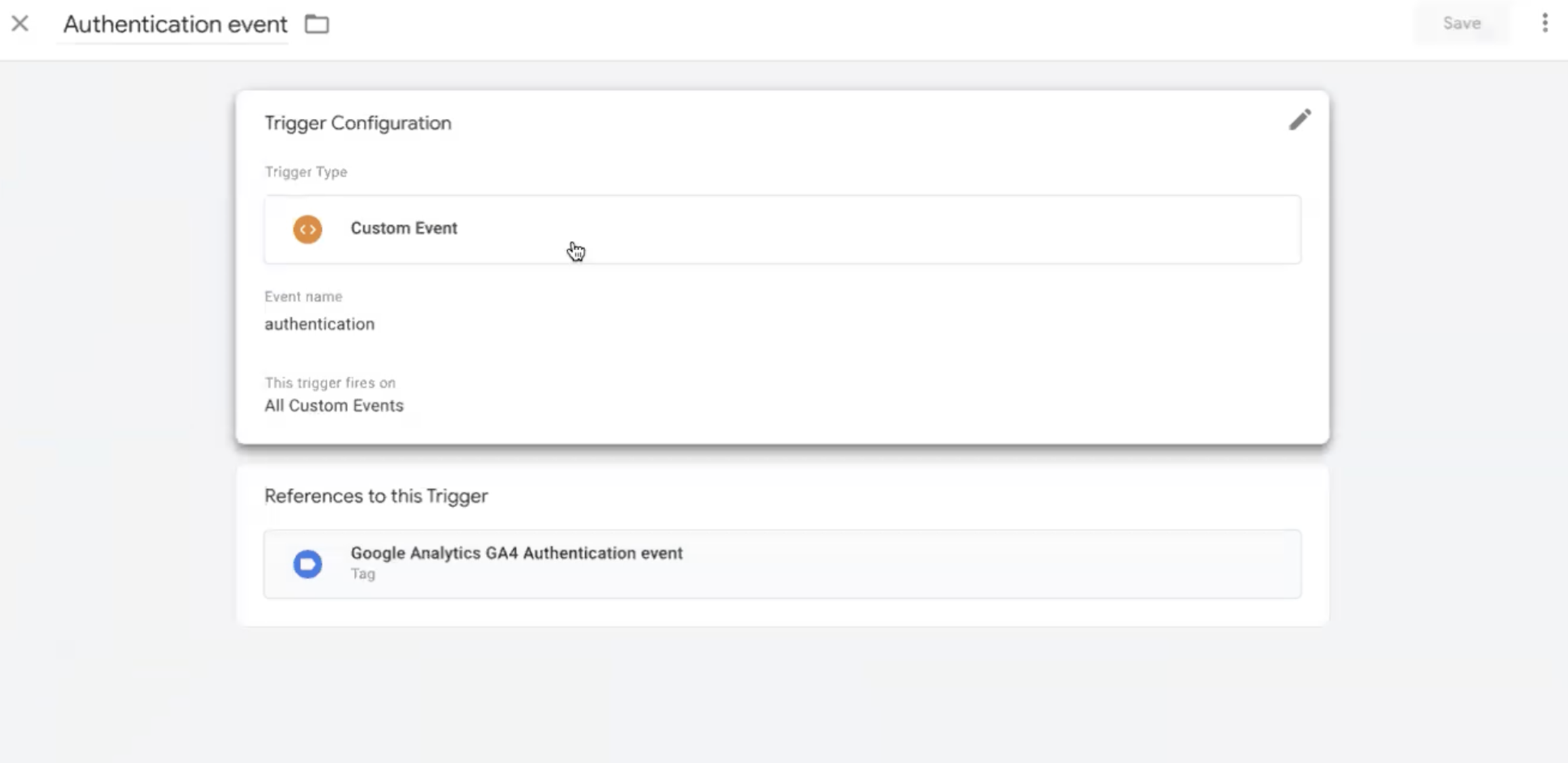The image size is (1568, 763).
Task: Click the All Custom Events value
Action: 334,406
